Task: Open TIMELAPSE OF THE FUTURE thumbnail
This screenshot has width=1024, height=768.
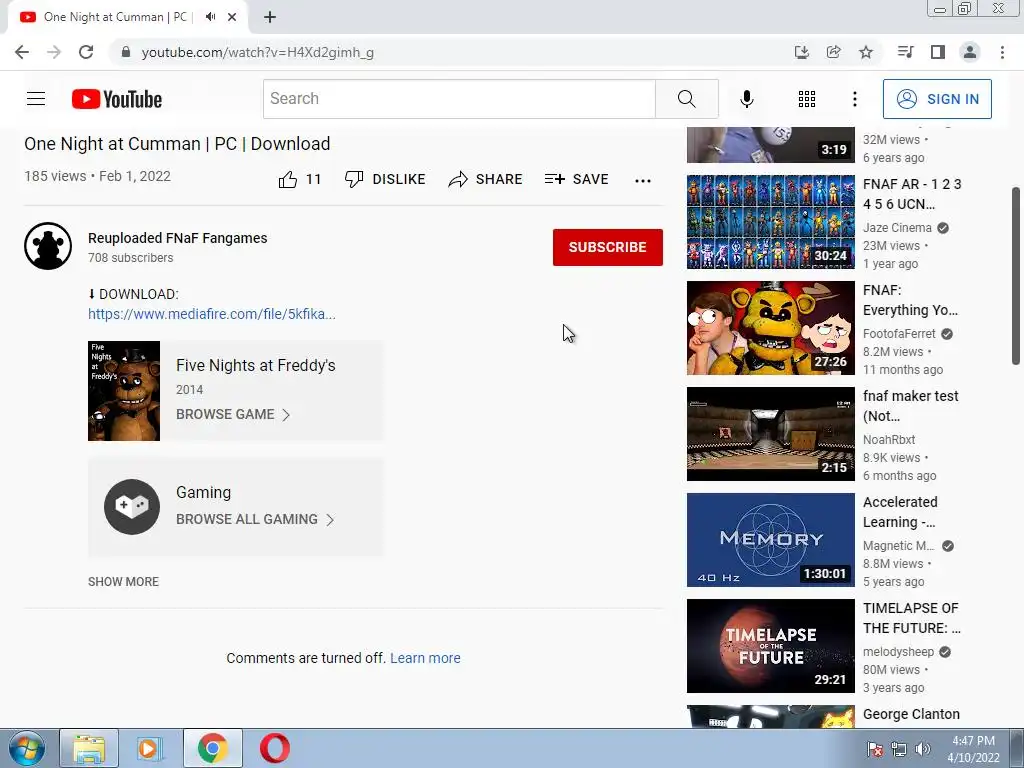Action: pyautogui.click(x=771, y=646)
